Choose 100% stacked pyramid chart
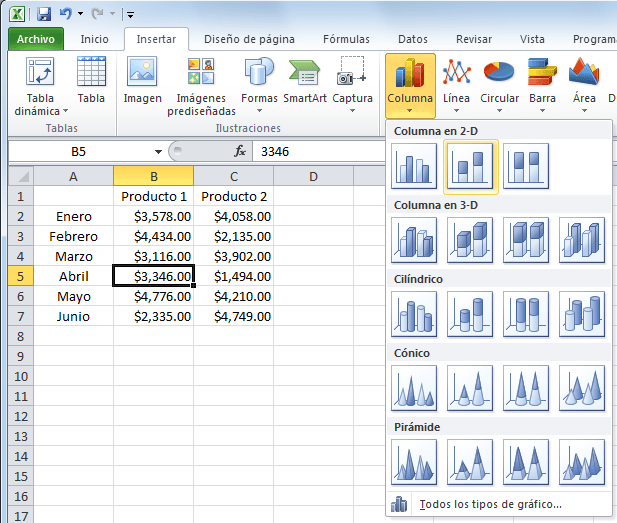Image resolution: width=617 pixels, height=523 pixels. pyautogui.click(x=526, y=462)
